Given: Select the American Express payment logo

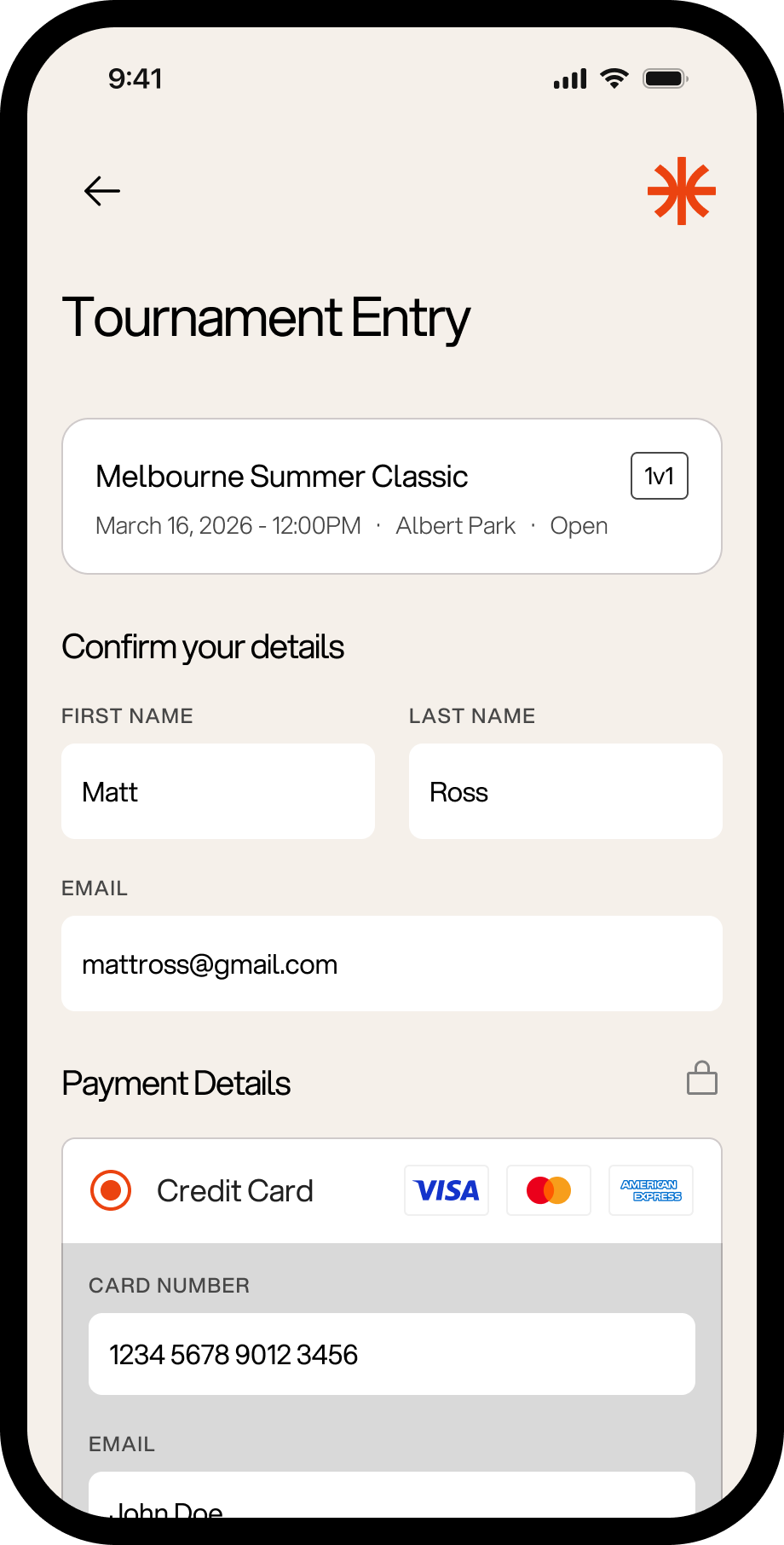Looking at the screenshot, I should coord(650,1189).
